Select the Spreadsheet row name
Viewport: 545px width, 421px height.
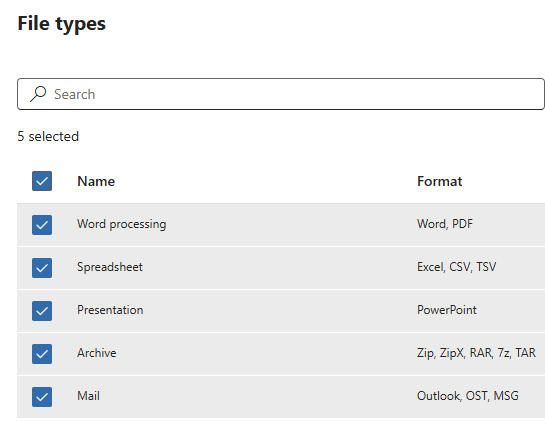click(110, 267)
